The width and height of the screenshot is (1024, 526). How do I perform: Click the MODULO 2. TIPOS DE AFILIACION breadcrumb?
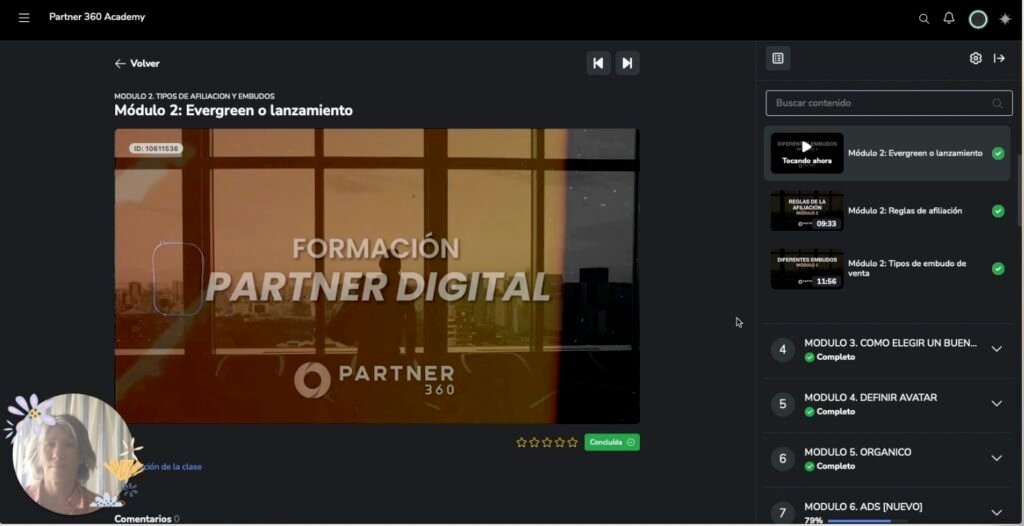tap(194, 96)
